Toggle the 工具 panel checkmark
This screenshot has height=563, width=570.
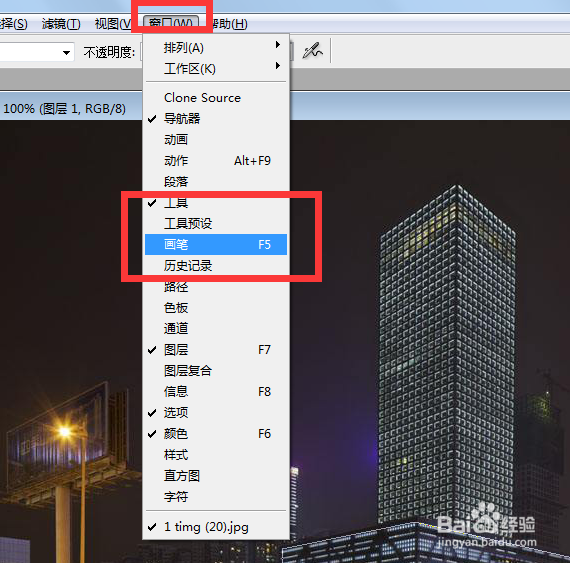(x=216, y=202)
